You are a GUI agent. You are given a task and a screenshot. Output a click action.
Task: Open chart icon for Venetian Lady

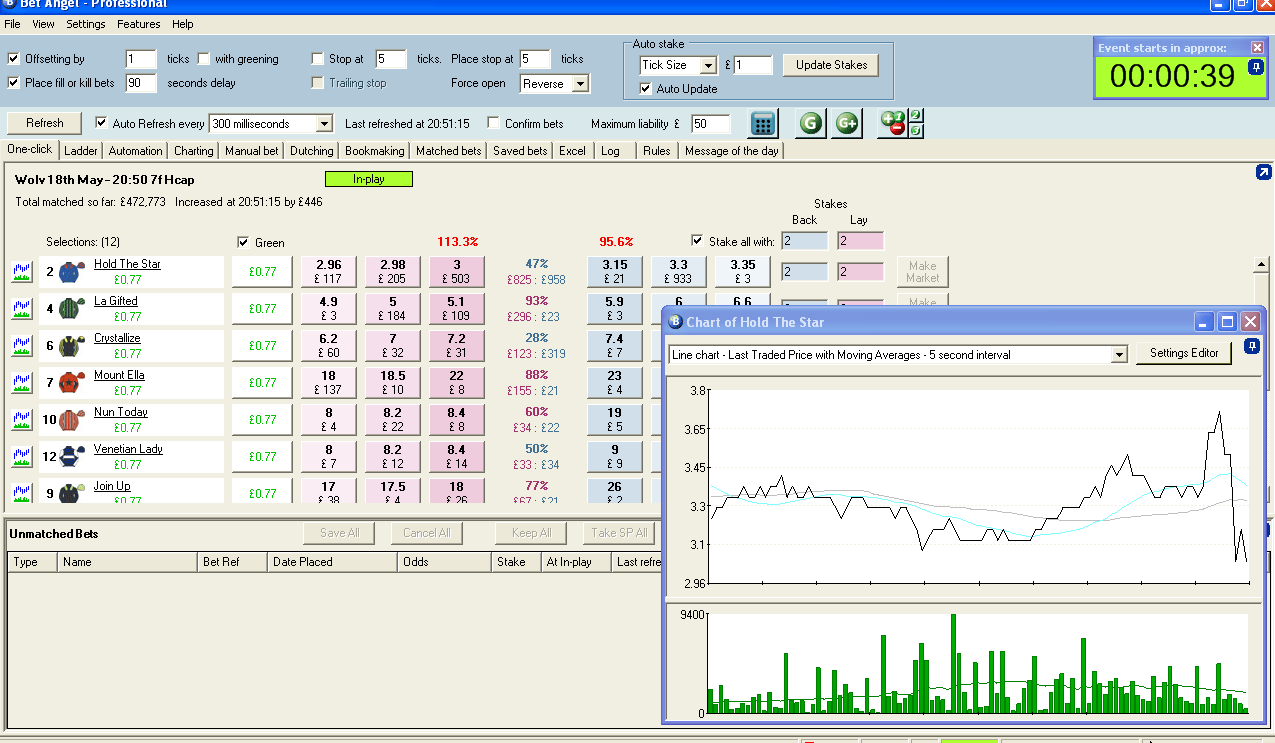coord(22,457)
